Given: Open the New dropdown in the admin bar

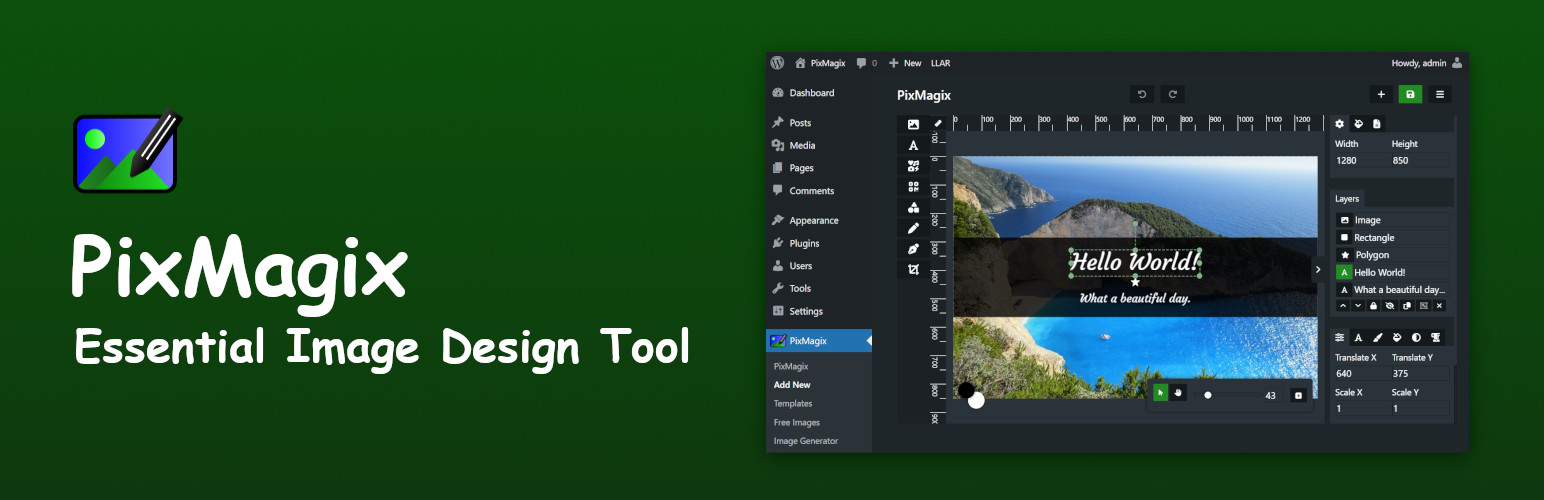Looking at the screenshot, I should point(905,63).
